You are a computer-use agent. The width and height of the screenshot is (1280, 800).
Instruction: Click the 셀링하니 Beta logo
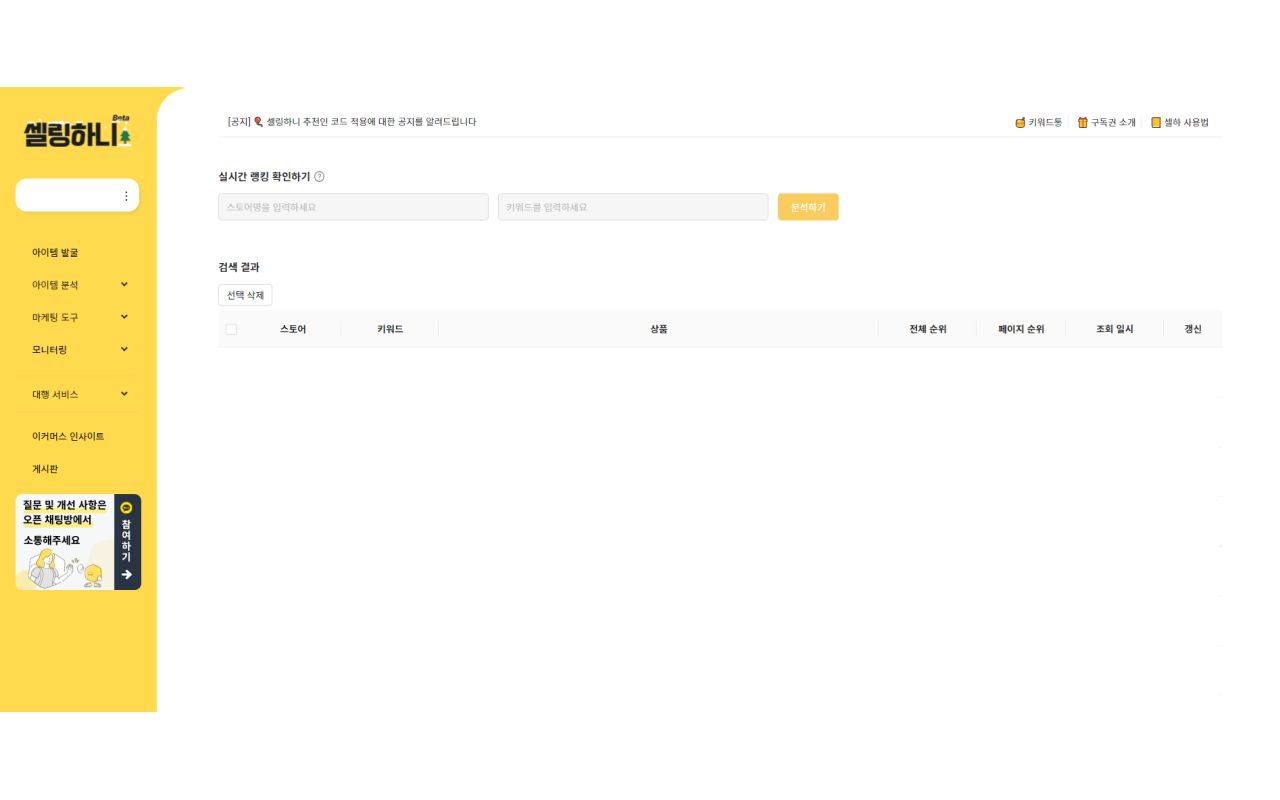tap(78, 131)
